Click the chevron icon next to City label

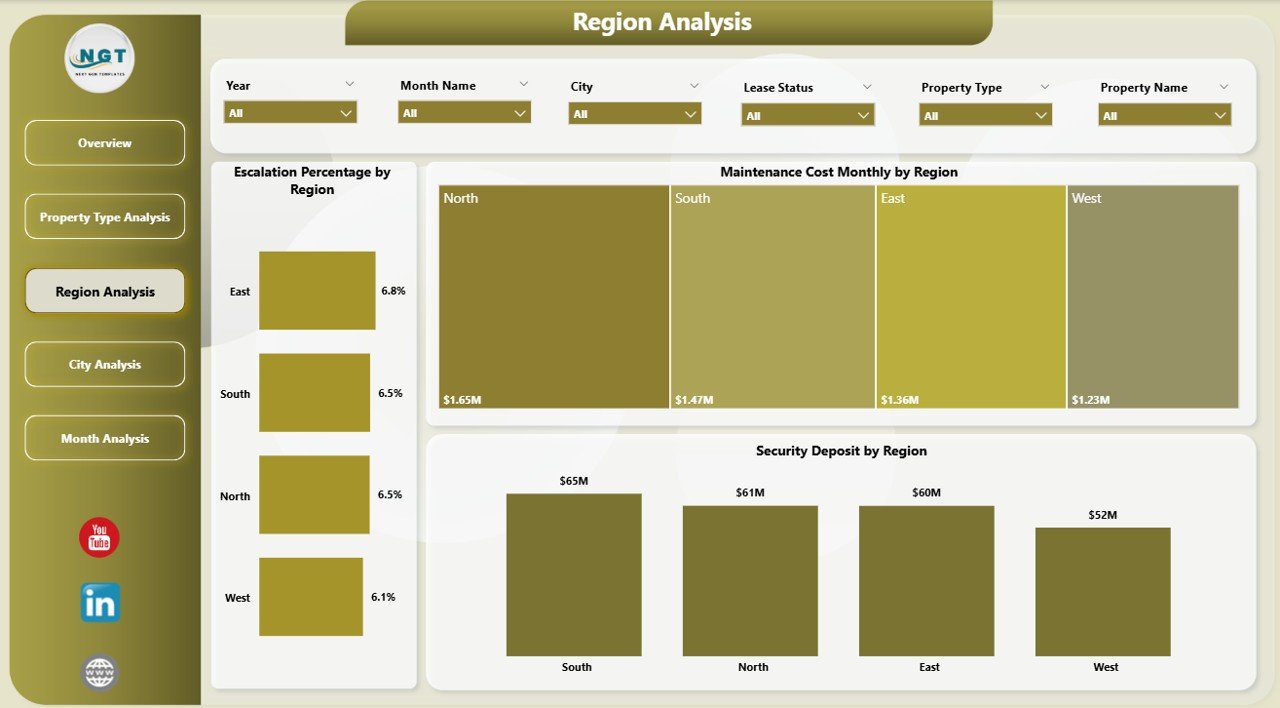pos(694,86)
